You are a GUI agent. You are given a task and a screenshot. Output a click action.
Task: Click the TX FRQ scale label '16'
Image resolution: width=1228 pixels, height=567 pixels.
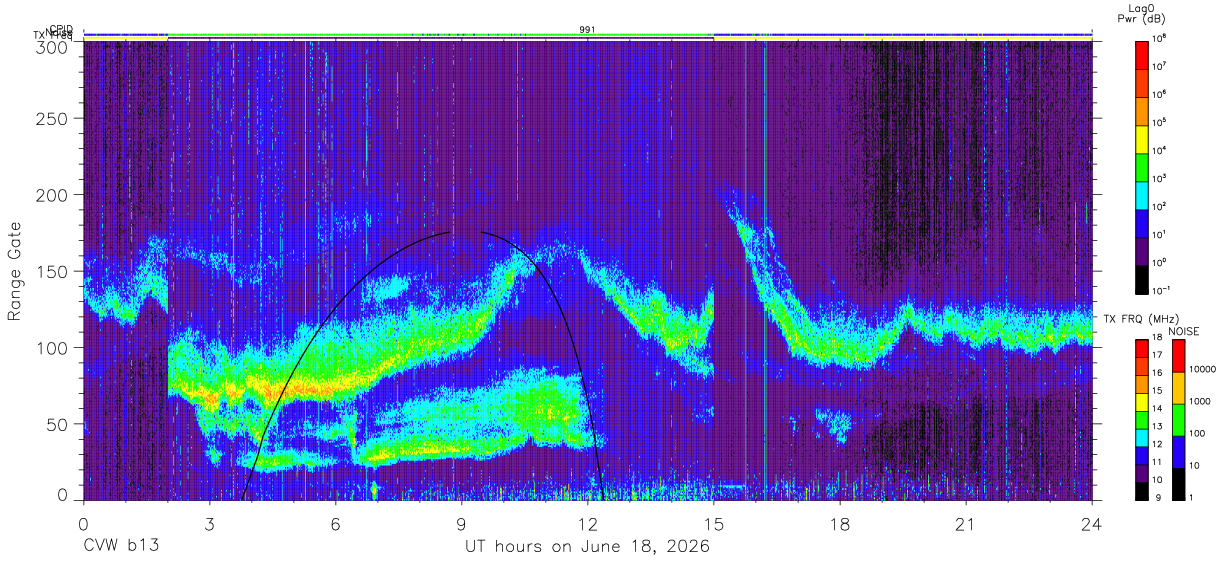[1158, 373]
